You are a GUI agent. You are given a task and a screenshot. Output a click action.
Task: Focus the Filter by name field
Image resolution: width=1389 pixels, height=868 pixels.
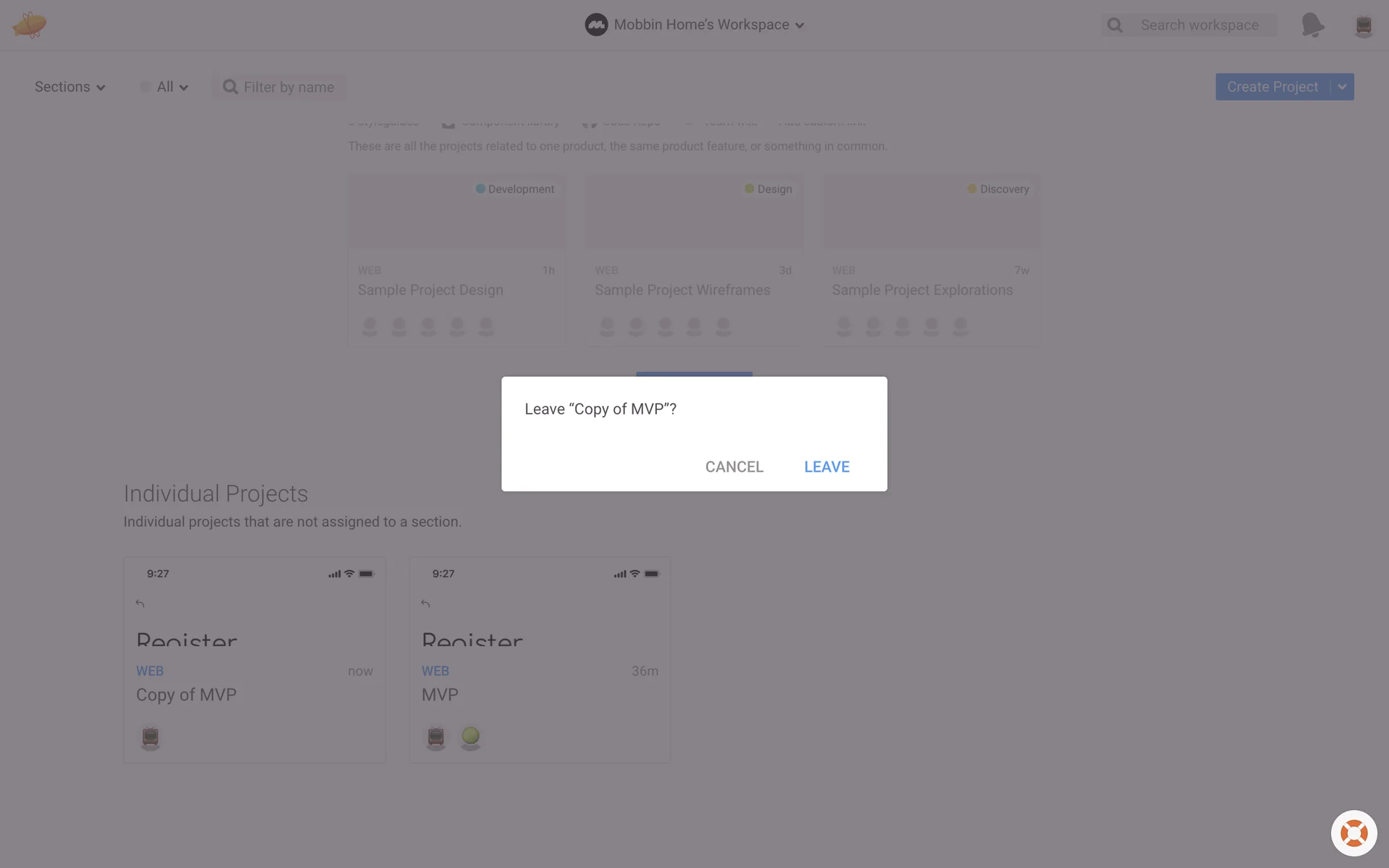(x=289, y=88)
